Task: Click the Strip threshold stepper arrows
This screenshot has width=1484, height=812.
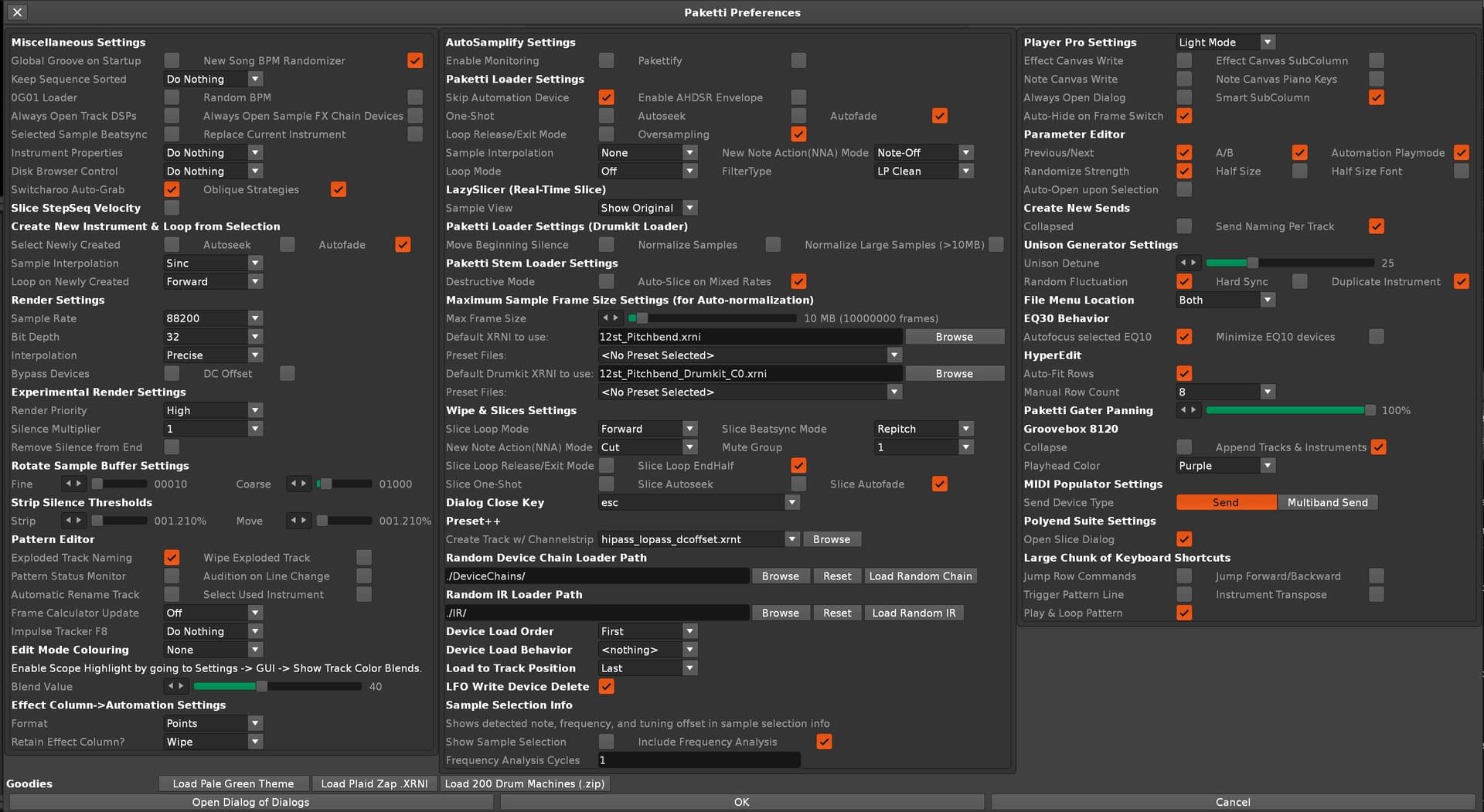Action: 73,521
